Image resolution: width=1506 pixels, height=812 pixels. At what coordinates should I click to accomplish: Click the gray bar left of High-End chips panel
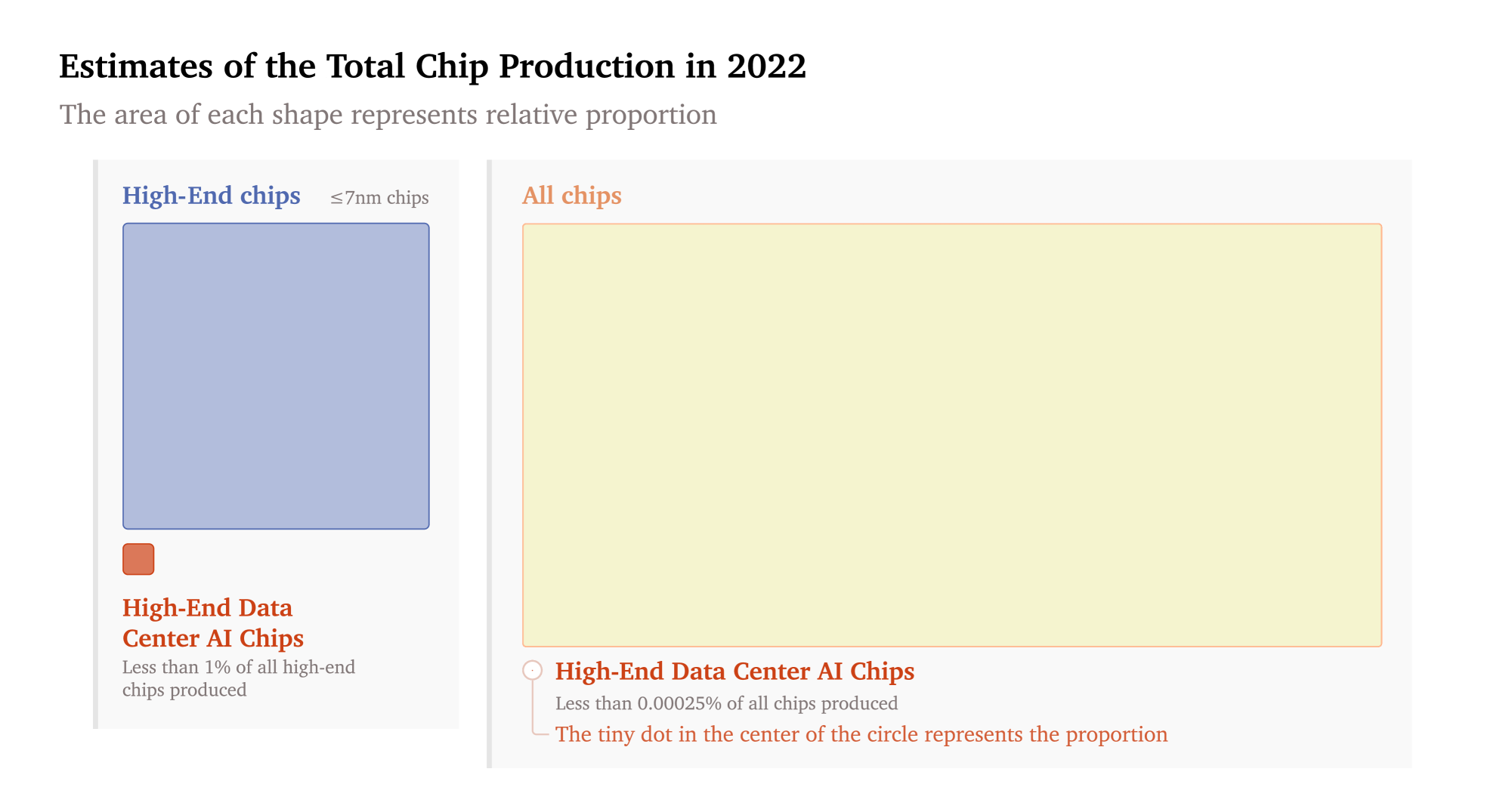click(96, 444)
